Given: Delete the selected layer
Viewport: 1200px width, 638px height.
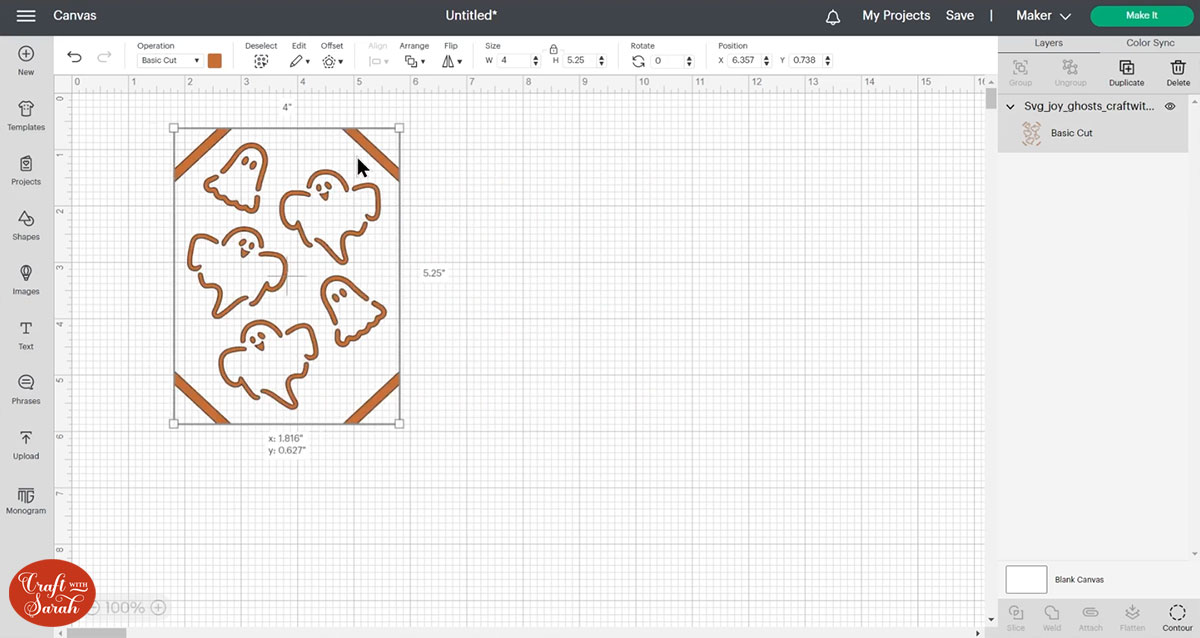Looking at the screenshot, I should click(1177, 71).
